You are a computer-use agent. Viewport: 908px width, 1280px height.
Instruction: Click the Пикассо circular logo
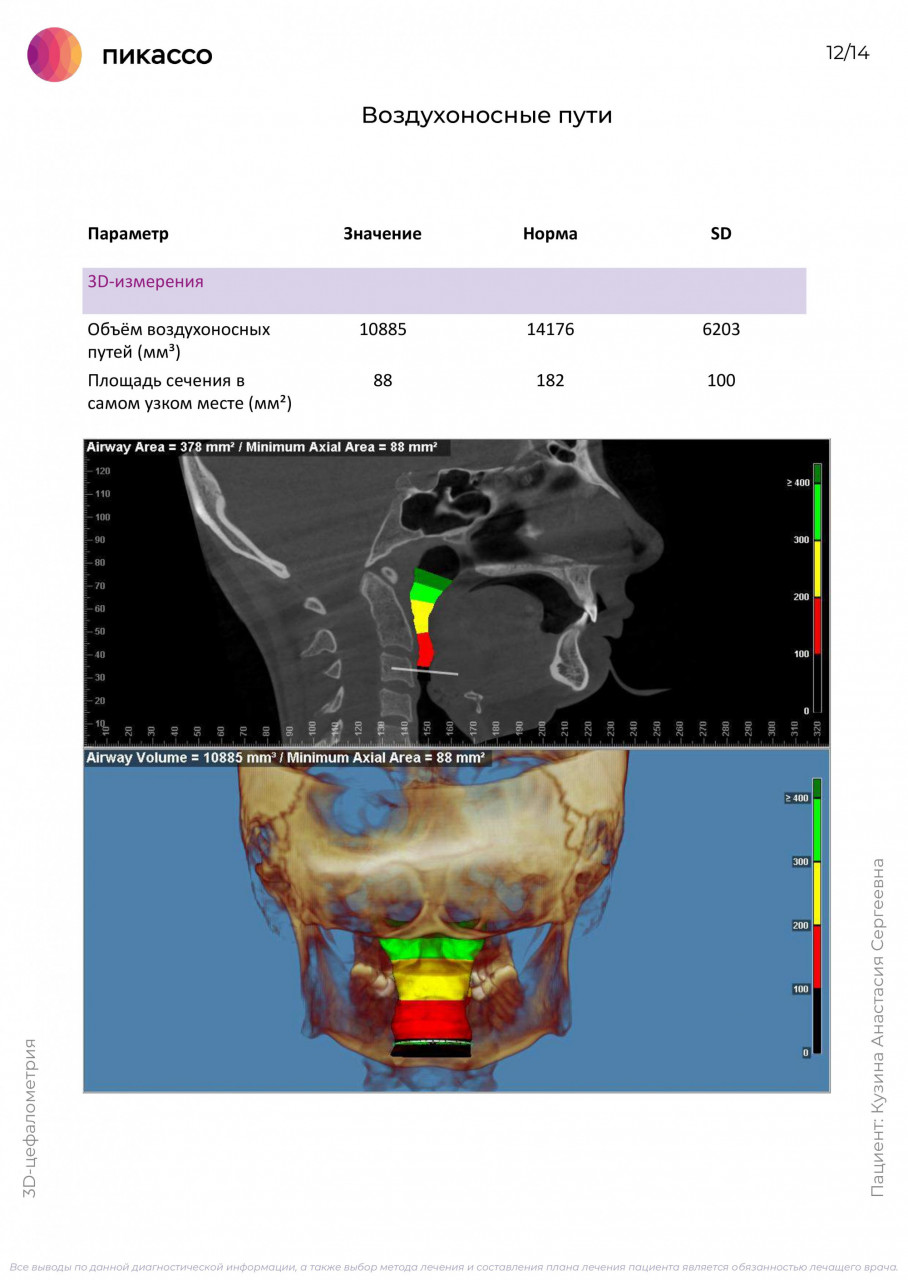[x=54, y=54]
